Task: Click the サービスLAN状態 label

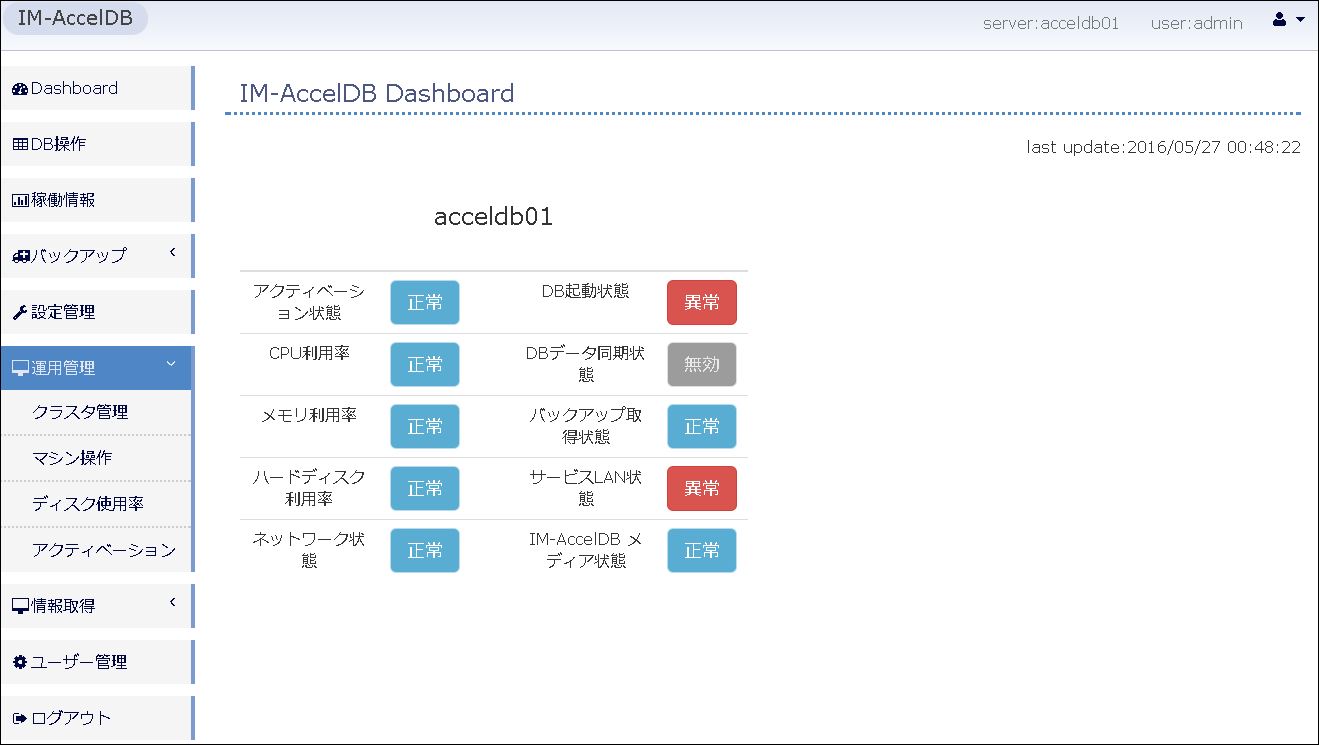Action: (x=586, y=488)
